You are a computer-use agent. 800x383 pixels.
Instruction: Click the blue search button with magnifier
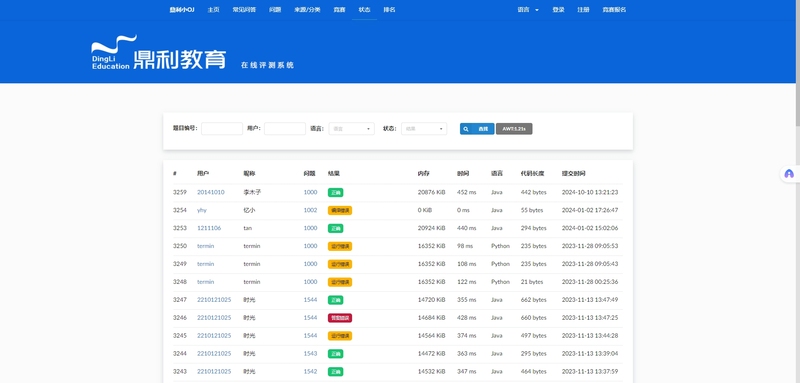(x=477, y=129)
